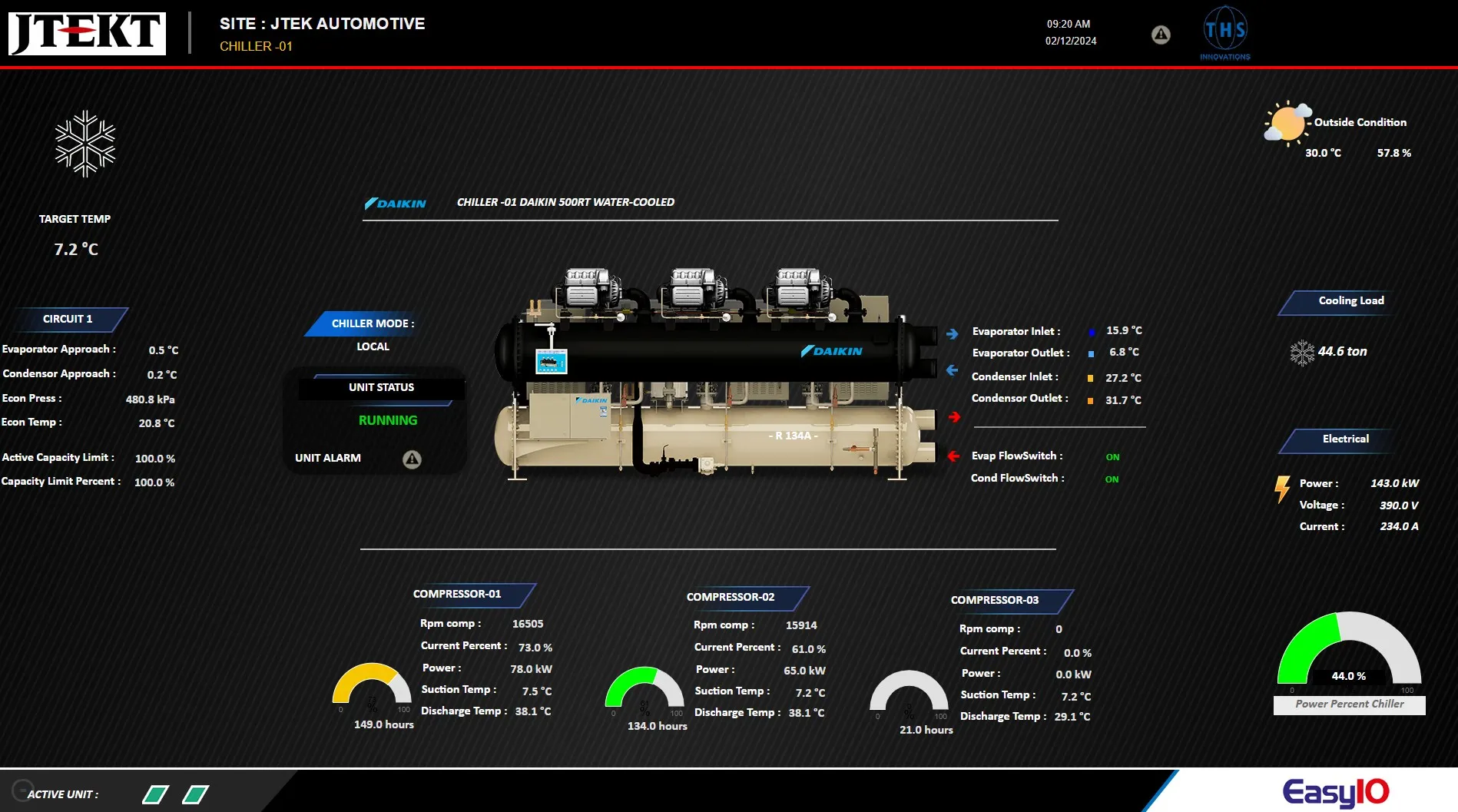1458x812 pixels.
Task: Click the Compressor-03 empty gauge
Action: pos(909,691)
